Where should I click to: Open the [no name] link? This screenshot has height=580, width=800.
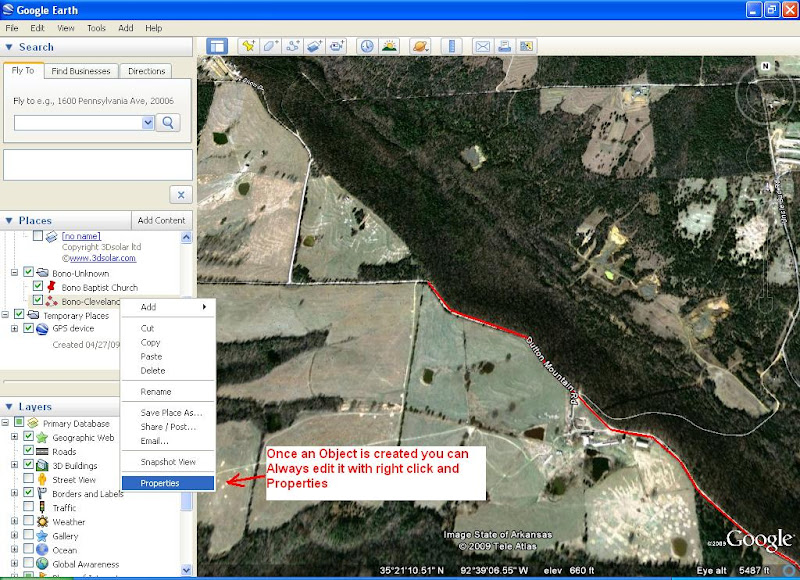(x=81, y=236)
